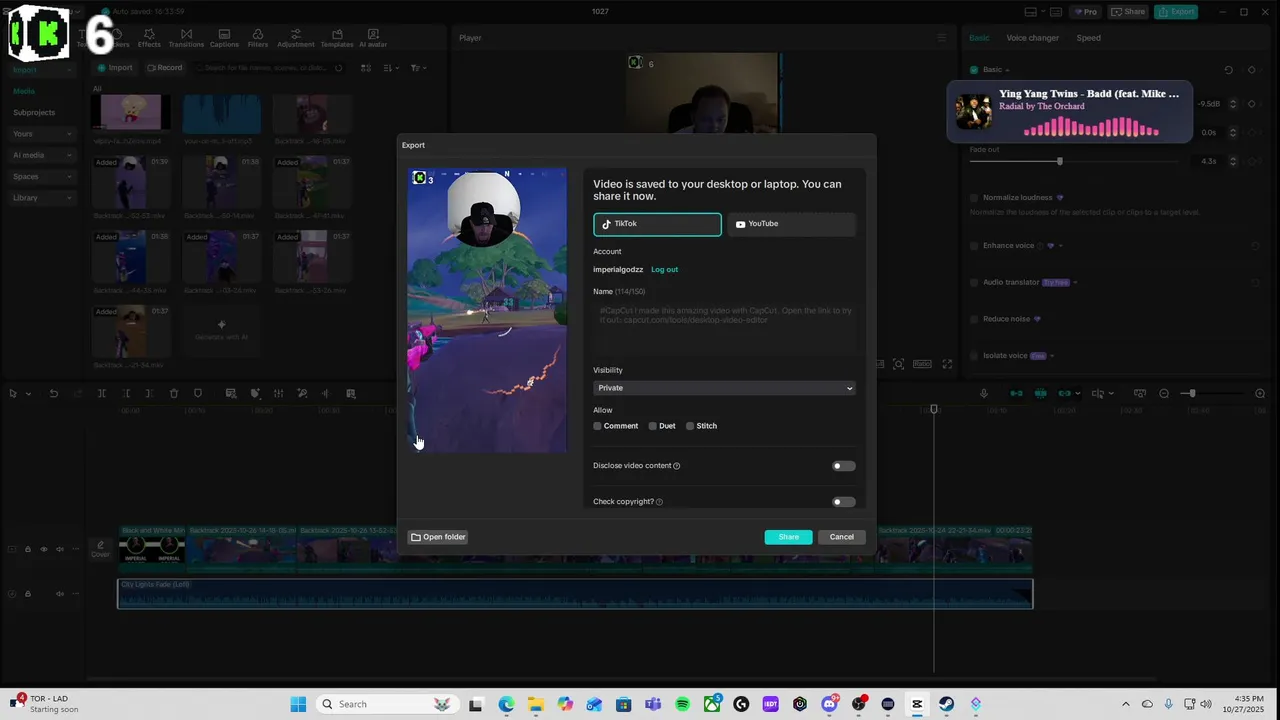Screen dimensions: 1280x720
Task: Click the Delete trash icon in timeline toolbar
Action: [x=174, y=394]
